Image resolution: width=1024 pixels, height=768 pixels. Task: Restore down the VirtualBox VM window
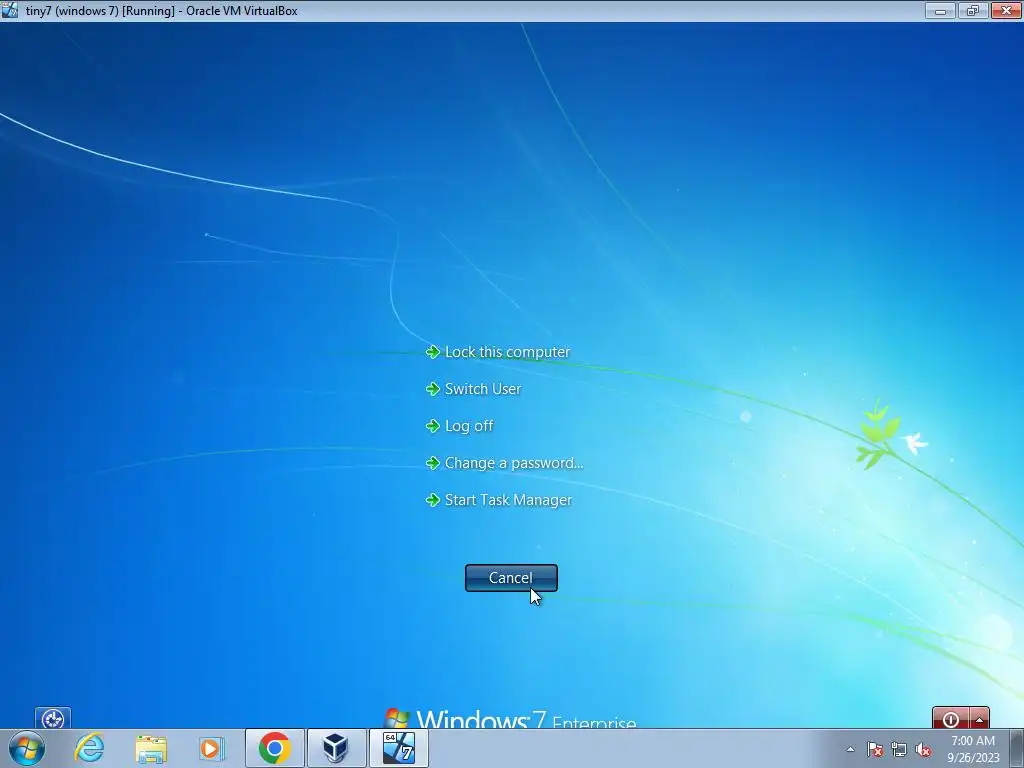coord(973,10)
